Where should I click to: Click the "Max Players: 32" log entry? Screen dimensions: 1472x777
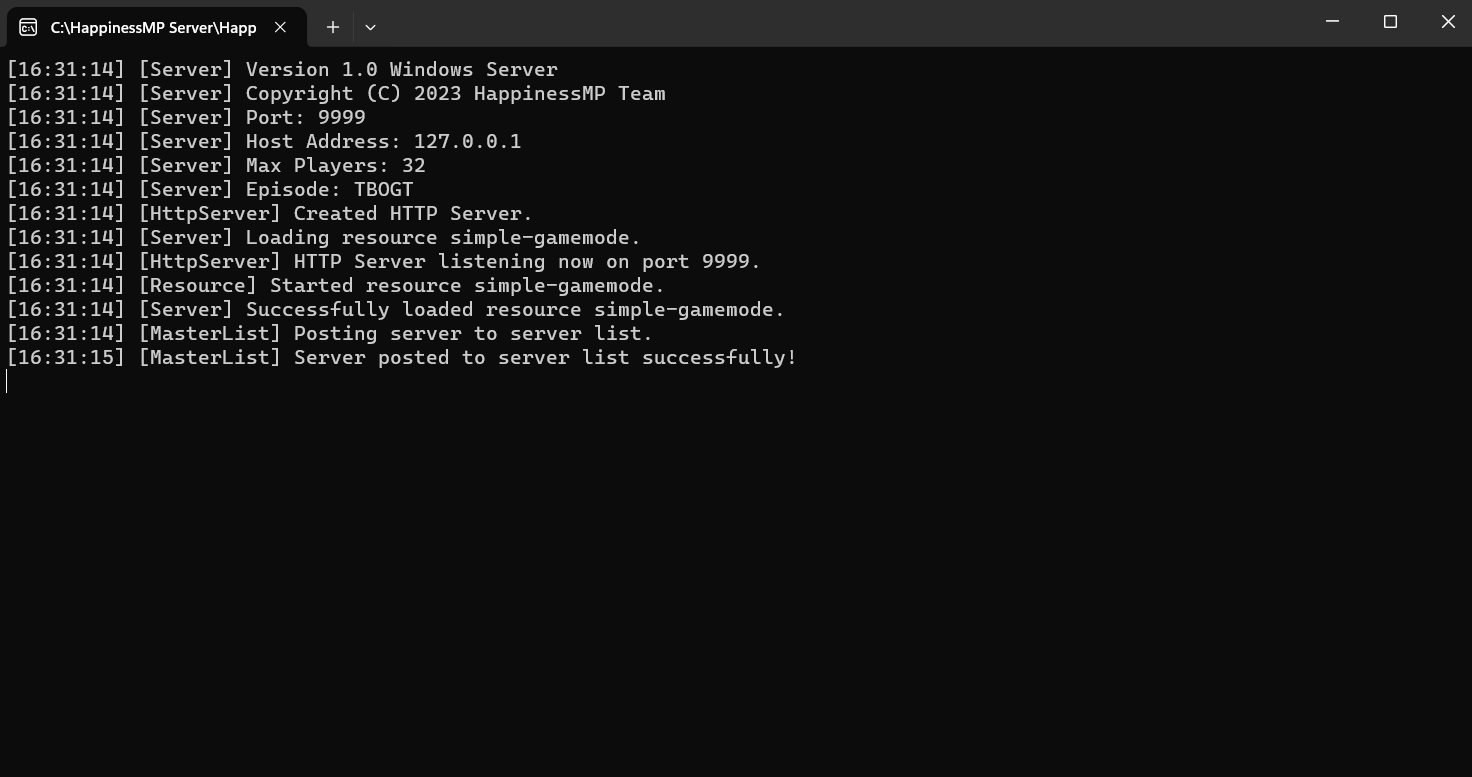336,165
